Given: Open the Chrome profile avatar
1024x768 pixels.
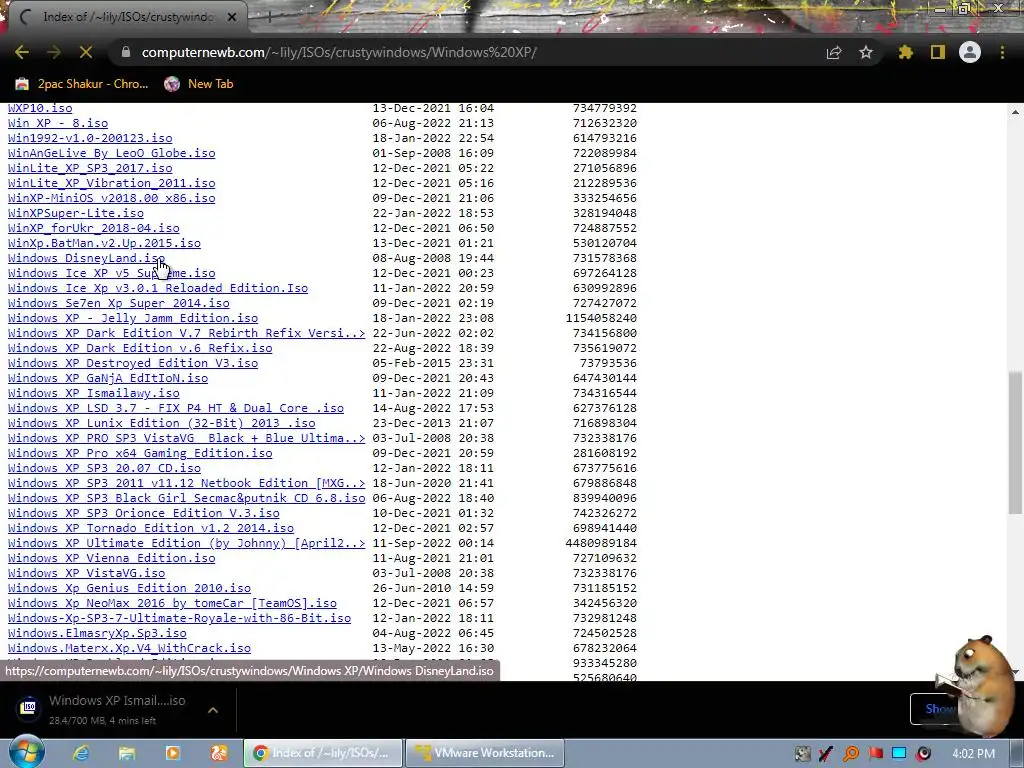Looking at the screenshot, I should tap(970, 52).
